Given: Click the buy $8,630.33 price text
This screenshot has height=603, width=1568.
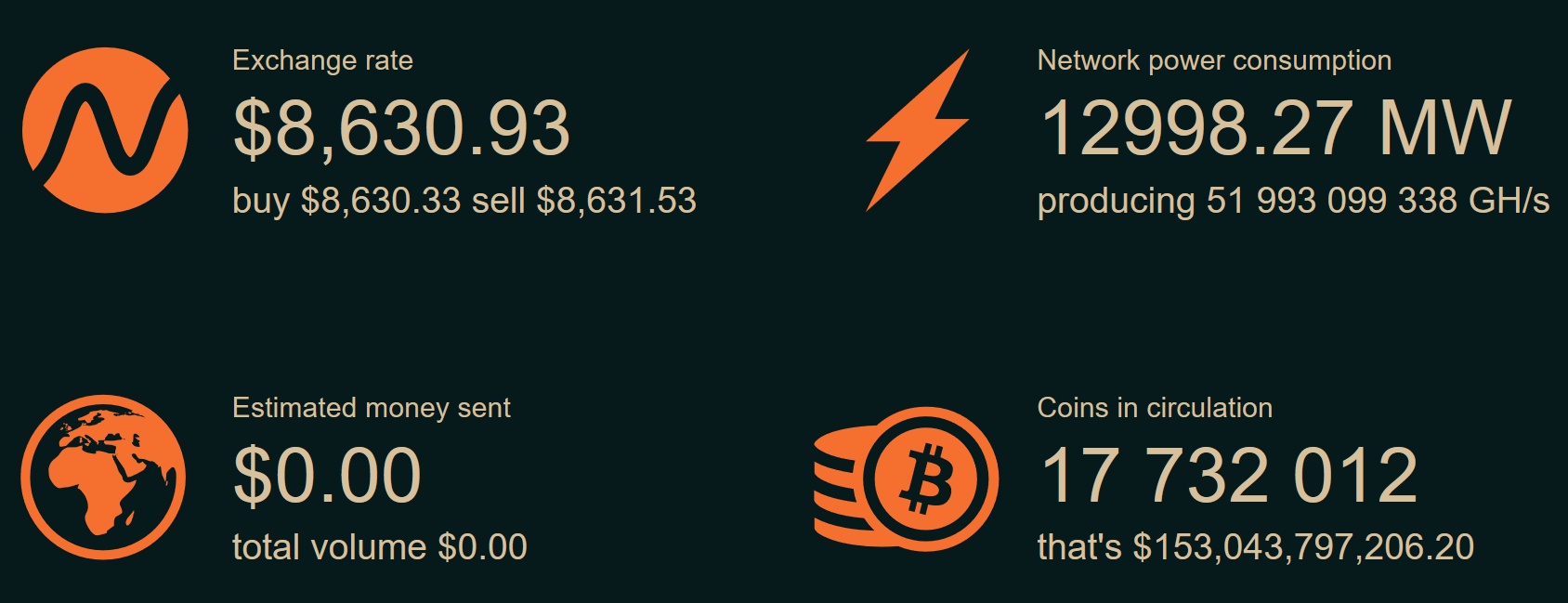Looking at the screenshot, I should pyautogui.click(x=346, y=201).
